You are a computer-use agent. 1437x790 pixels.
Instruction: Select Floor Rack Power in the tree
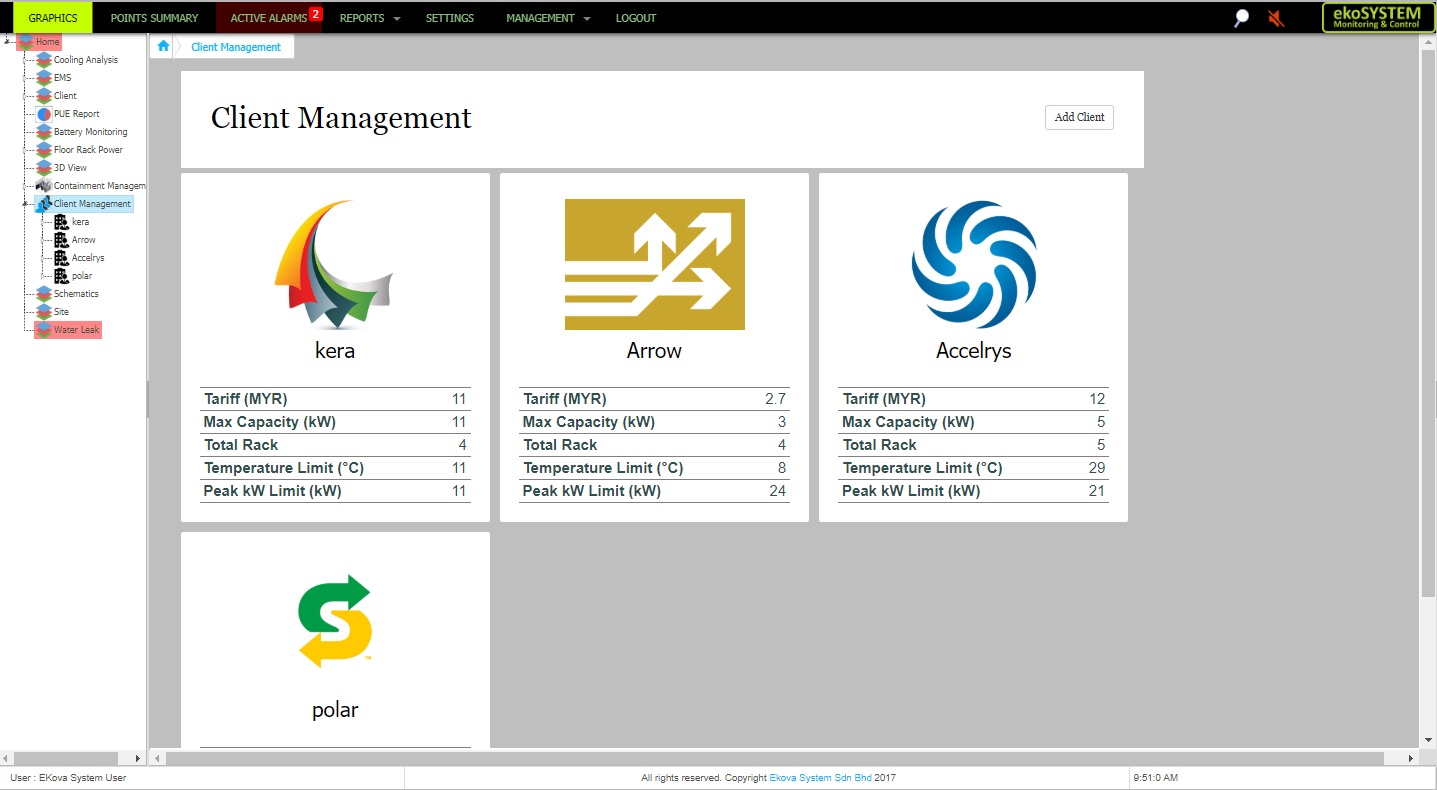coord(88,150)
